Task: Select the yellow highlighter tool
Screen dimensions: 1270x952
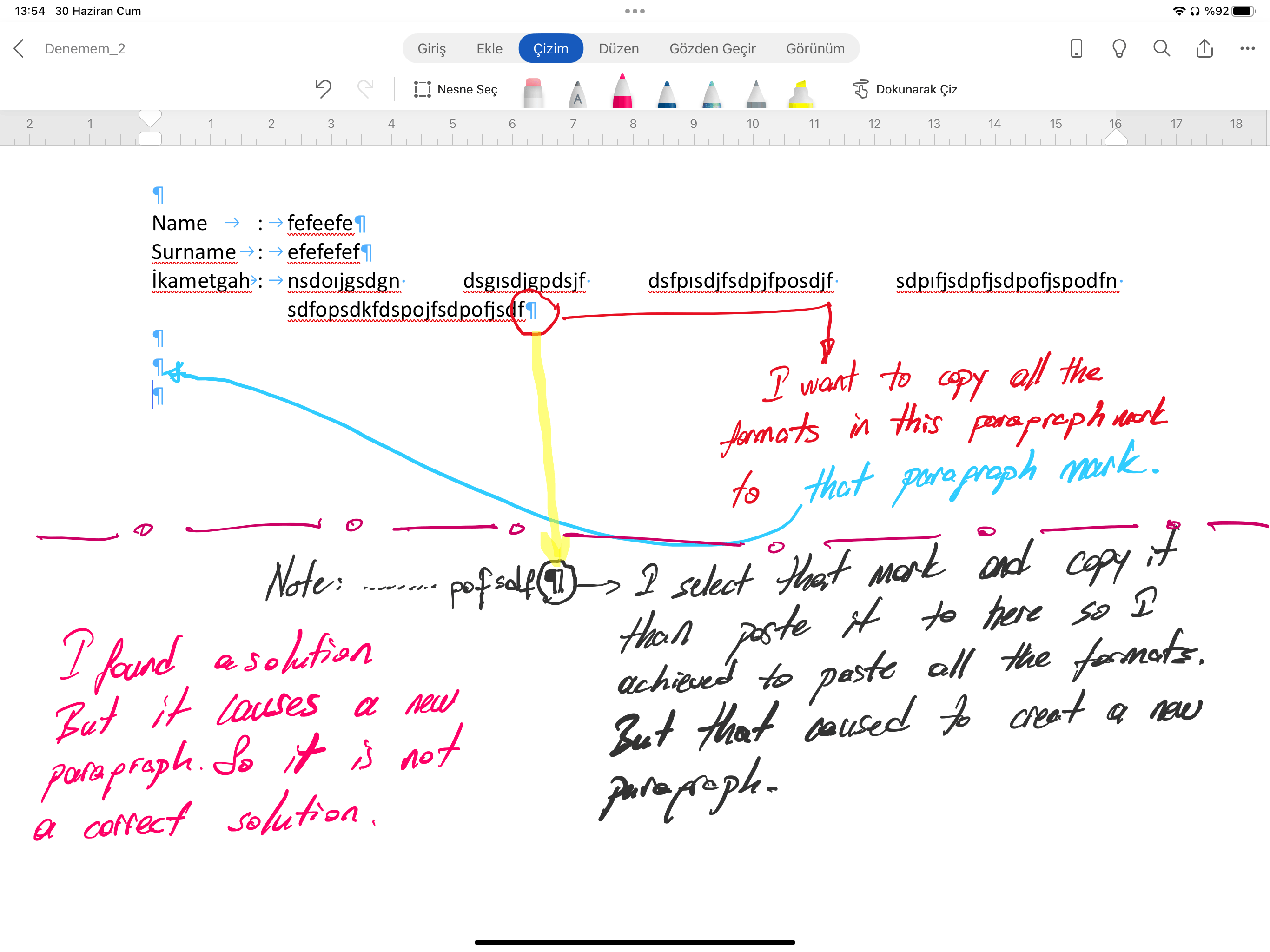Action: 800,93
